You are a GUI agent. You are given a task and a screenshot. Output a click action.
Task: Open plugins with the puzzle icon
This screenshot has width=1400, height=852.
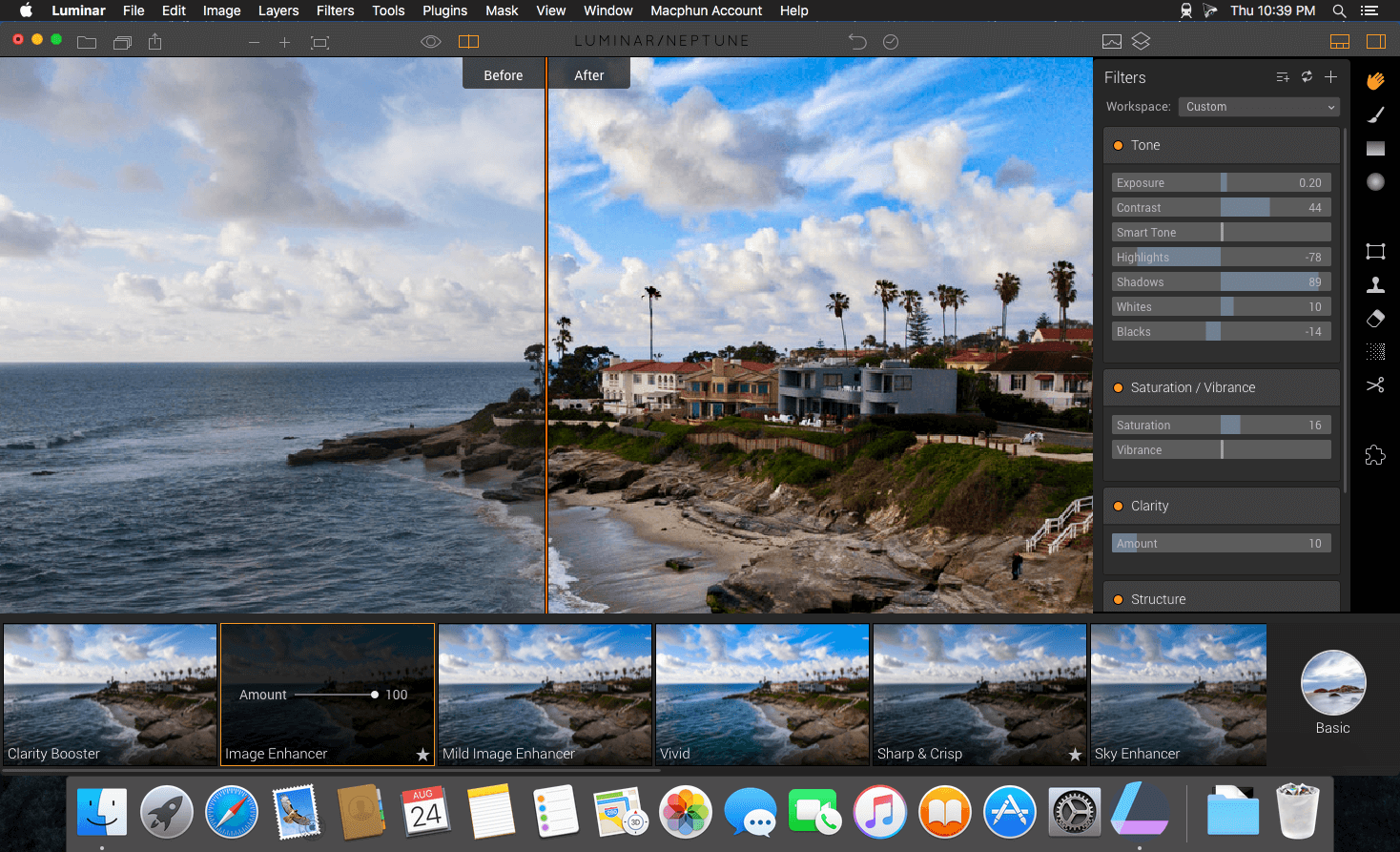[x=1375, y=455]
